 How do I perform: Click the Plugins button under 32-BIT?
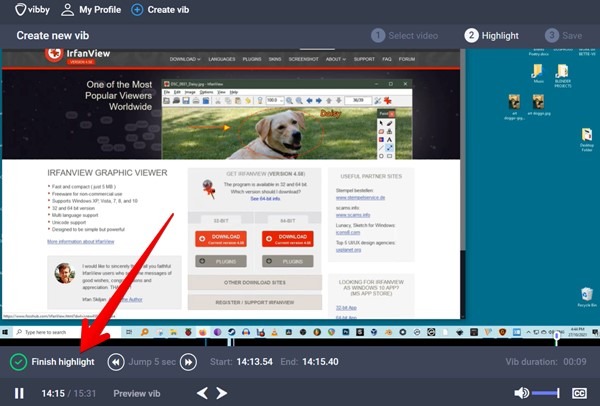pos(221,261)
